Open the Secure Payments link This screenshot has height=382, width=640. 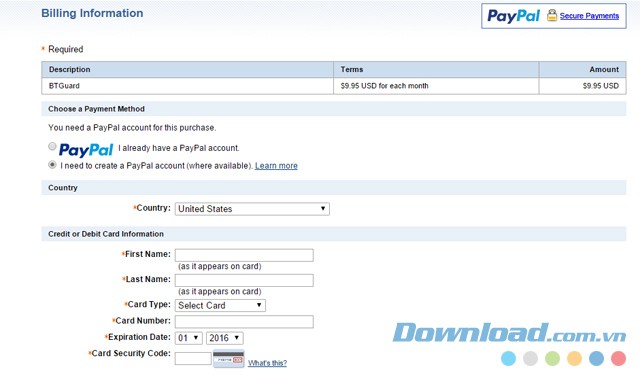(x=589, y=16)
